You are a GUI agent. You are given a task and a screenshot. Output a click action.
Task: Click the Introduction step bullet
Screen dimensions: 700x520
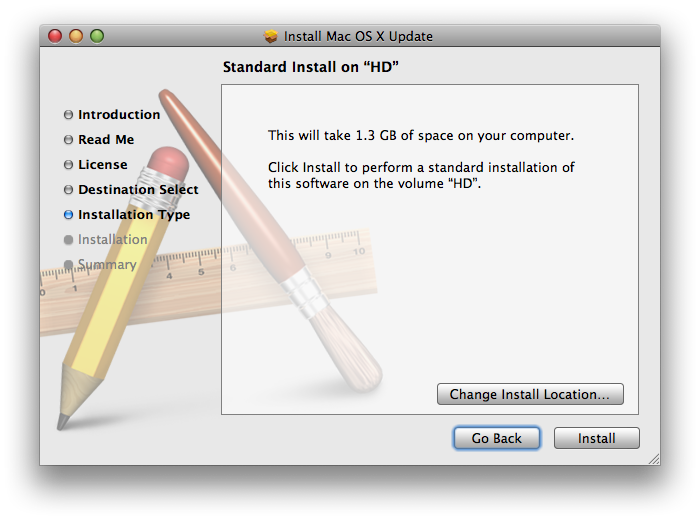click(68, 115)
